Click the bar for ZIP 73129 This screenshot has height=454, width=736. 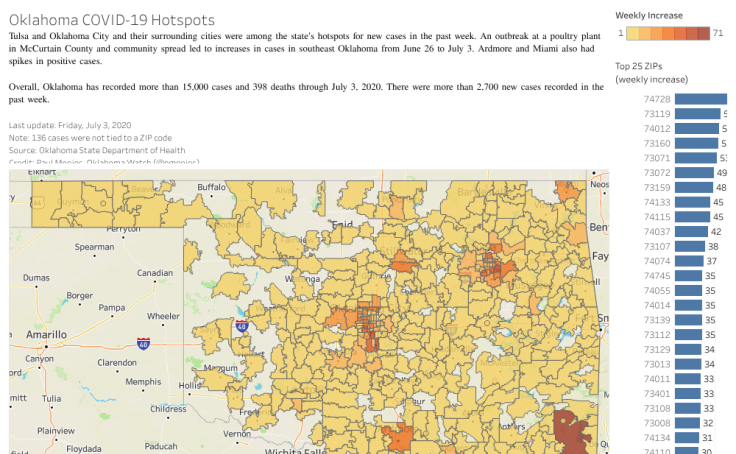(688, 349)
